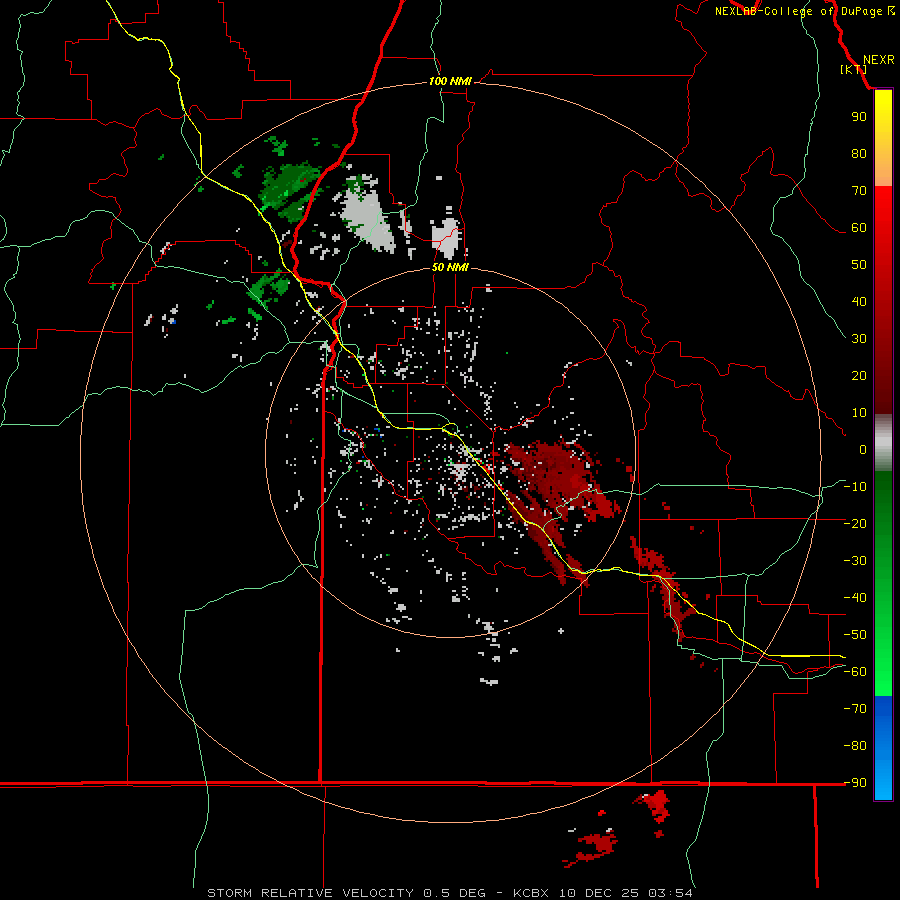Click the large gray echo north of radar
This screenshot has height=900, width=900.
(x=367, y=218)
